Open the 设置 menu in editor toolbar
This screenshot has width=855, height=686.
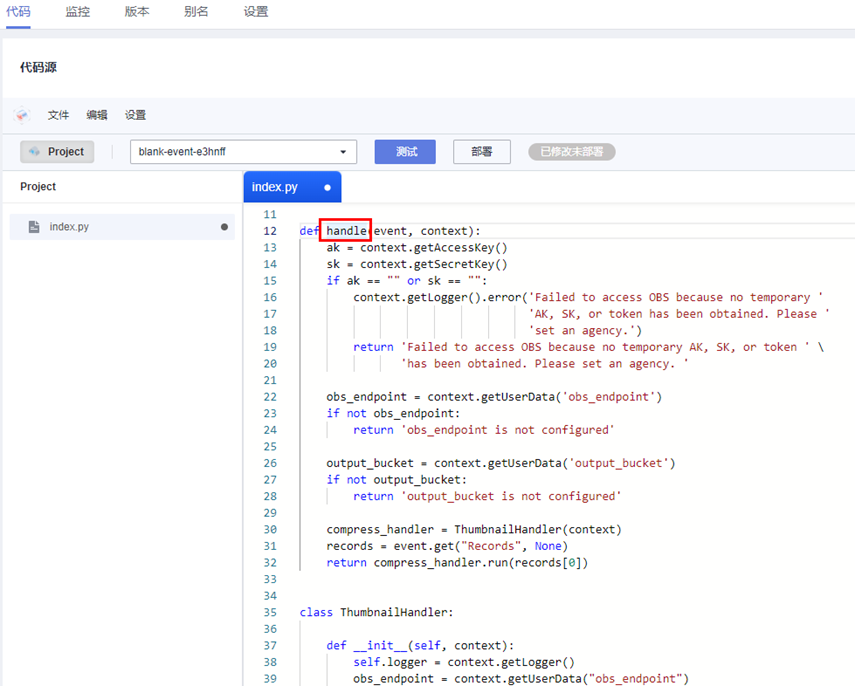click(135, 115)
